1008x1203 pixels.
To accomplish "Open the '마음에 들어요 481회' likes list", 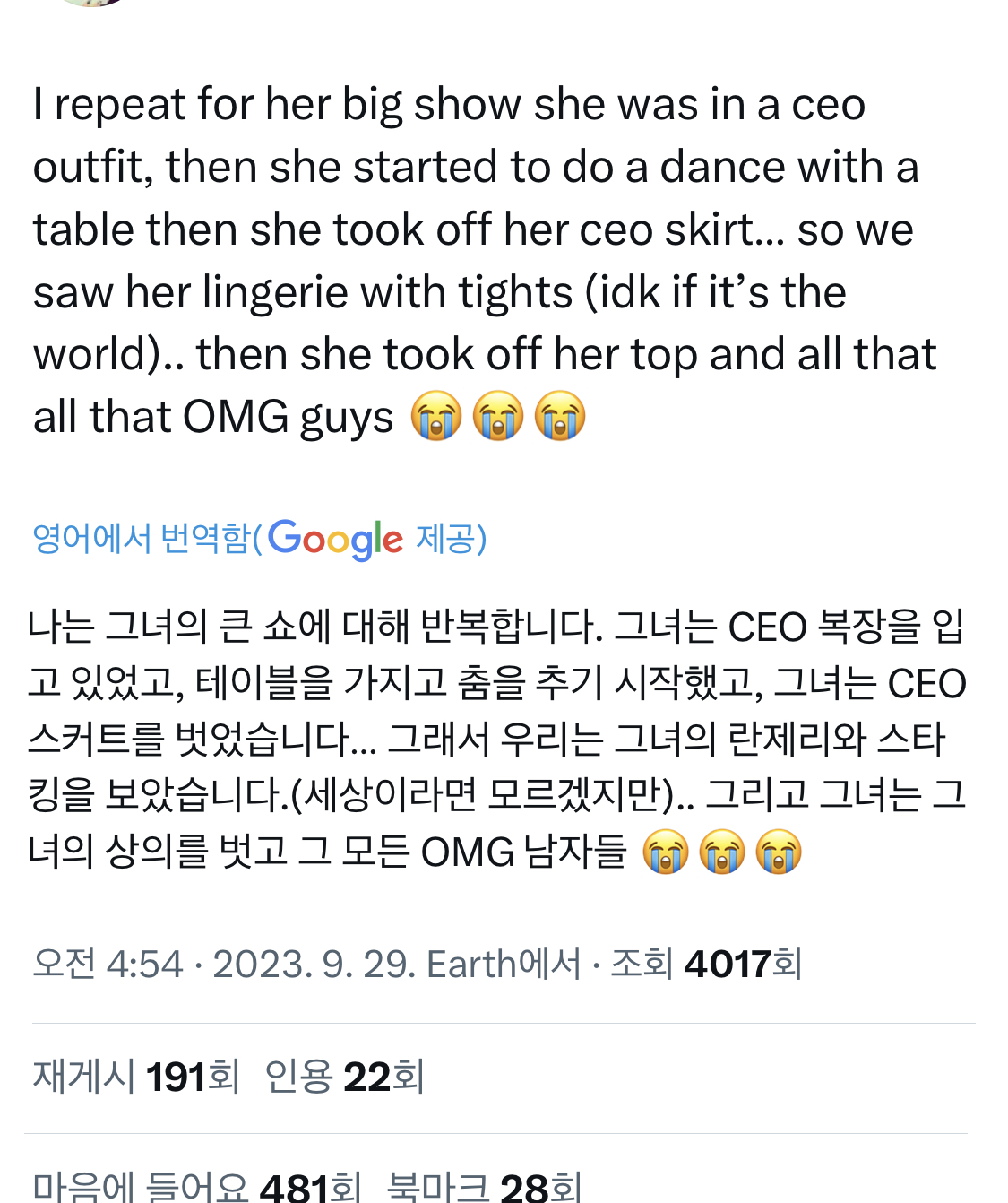I will click(197, 1187).
